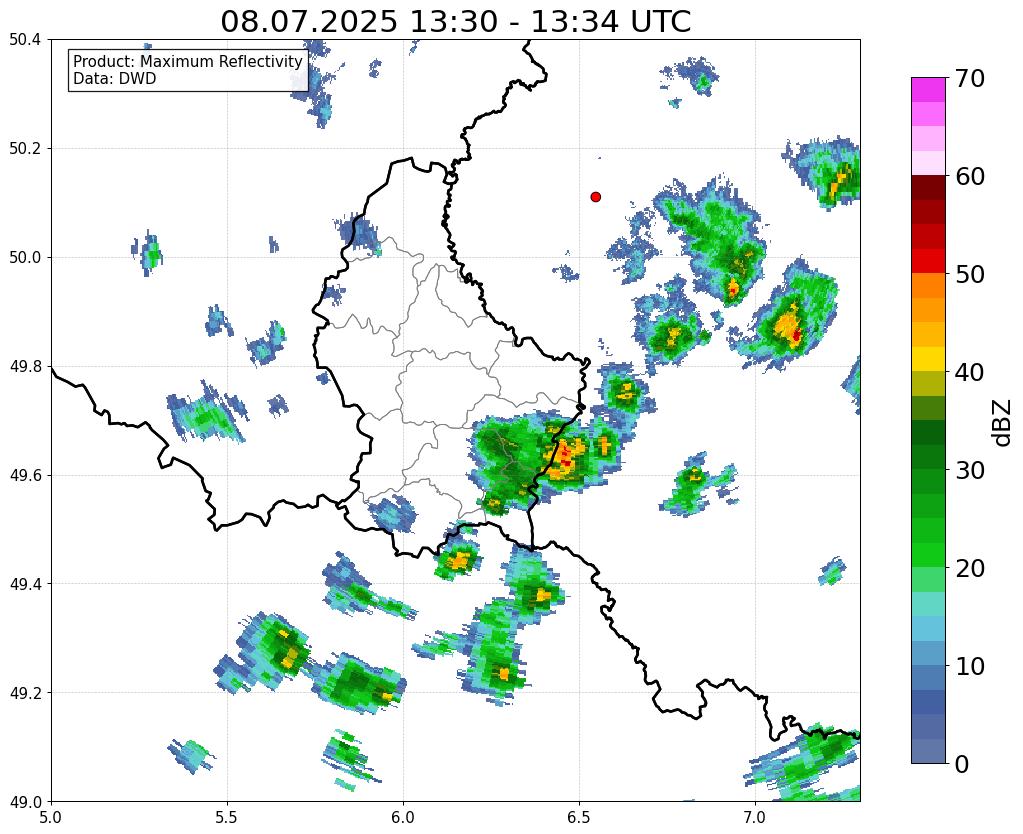Click the 'Product: Maximum Reflectivity' label
Screen dimensions: 1023x834
[188, 61]
